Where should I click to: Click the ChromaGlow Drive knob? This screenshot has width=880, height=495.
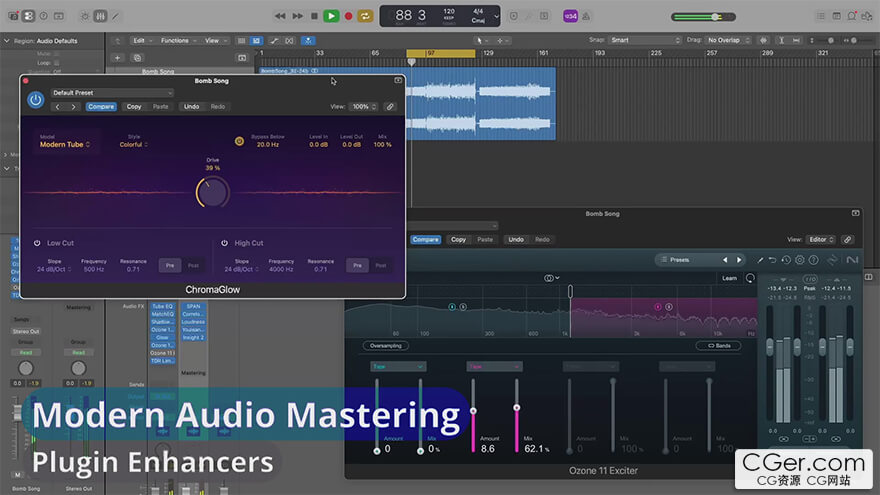point(213,192)
